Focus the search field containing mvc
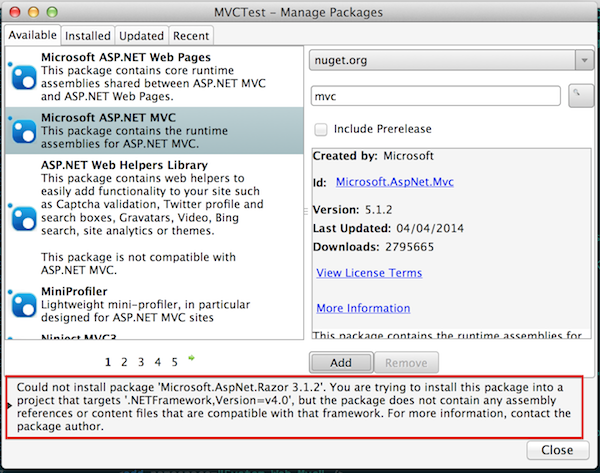 436,96
